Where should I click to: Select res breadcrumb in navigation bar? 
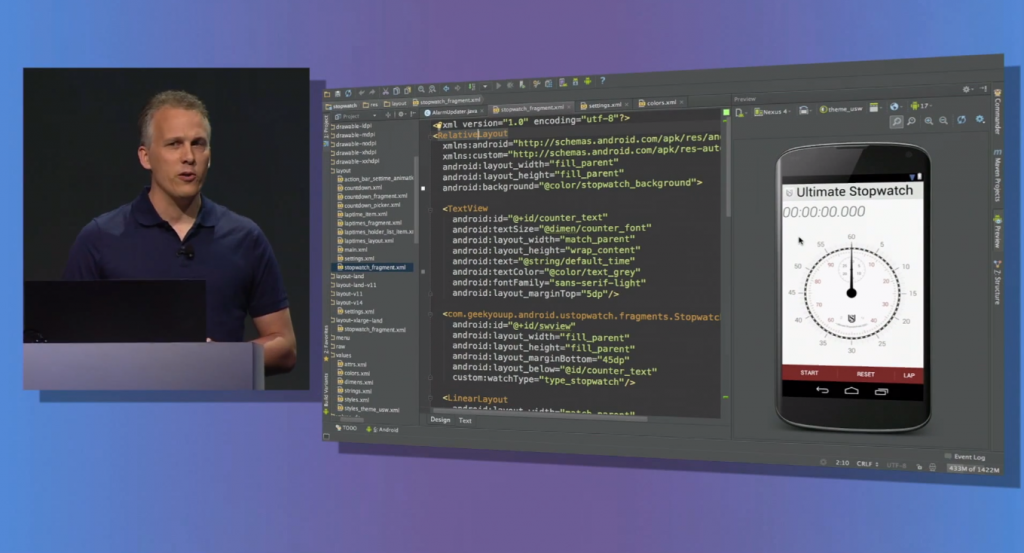coord(370,104)
